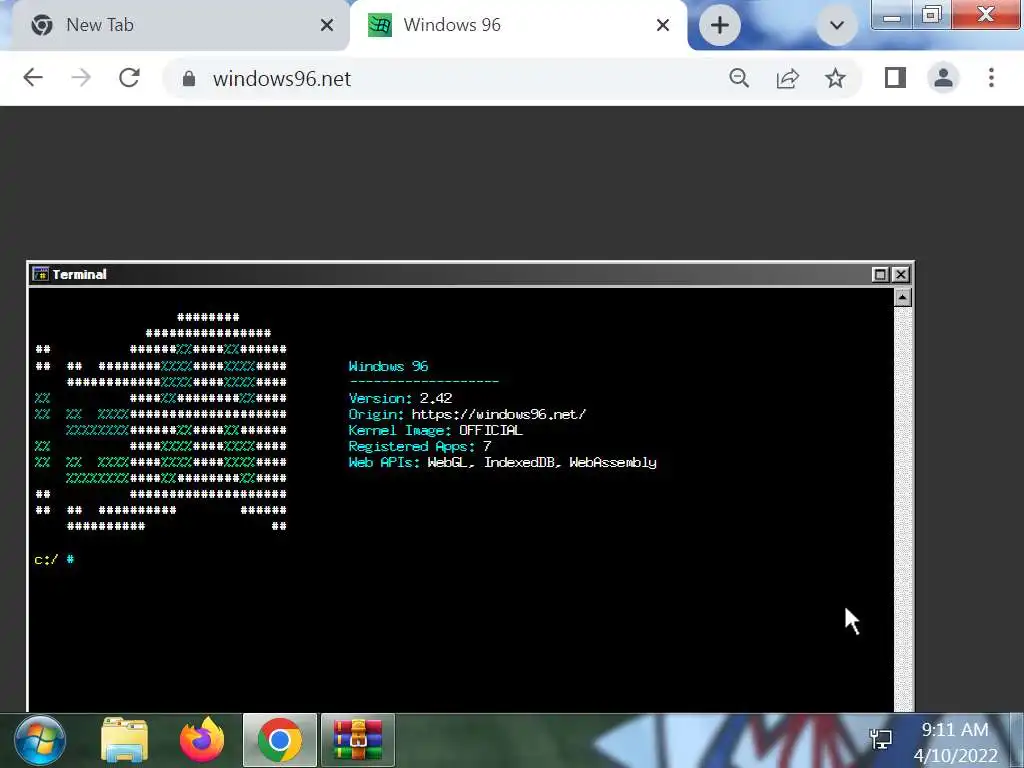Click the 'Registered Apps: 7' line

click(x=420, y=447)
